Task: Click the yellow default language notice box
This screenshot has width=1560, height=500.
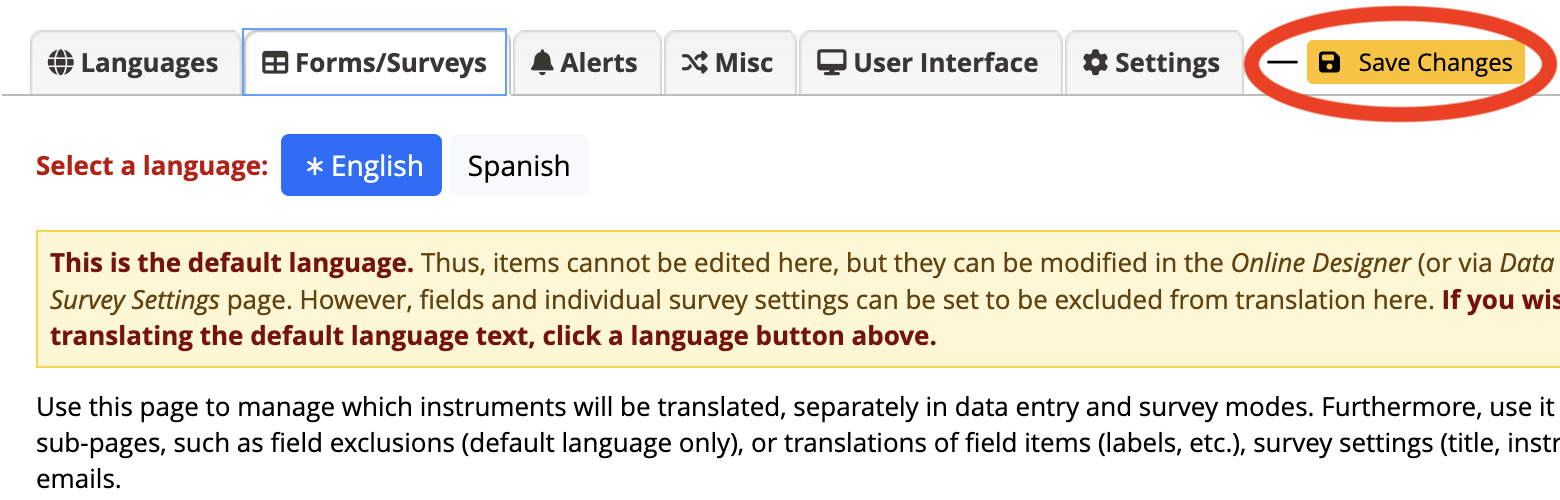Action: [x=798, y=299]
